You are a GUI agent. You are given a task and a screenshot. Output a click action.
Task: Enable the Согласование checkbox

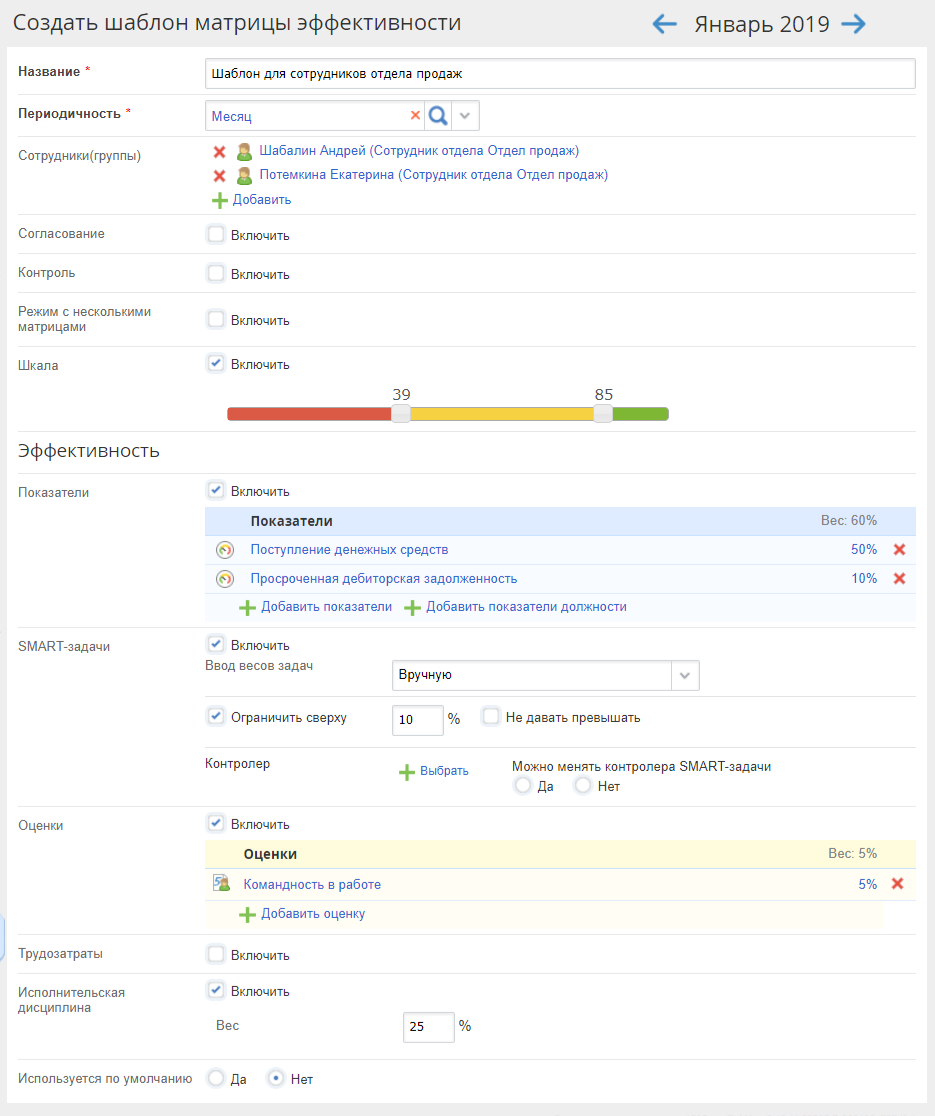pyautogui.click(x=216, y=235)
